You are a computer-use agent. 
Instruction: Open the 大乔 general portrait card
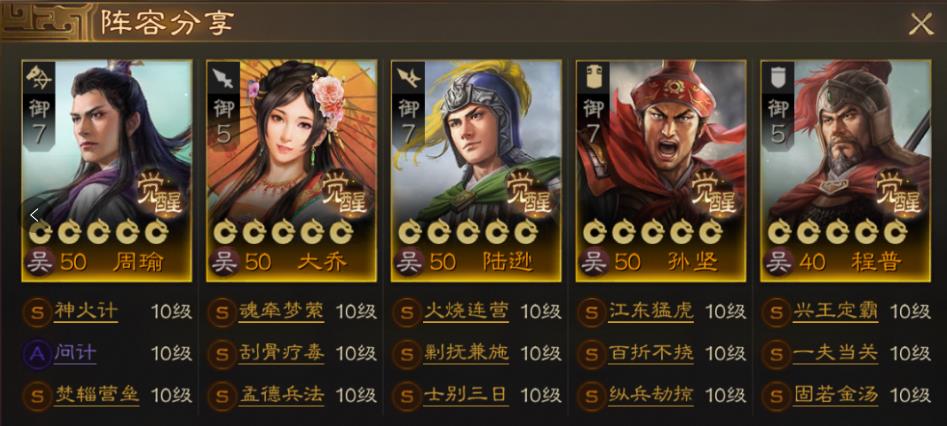pyautogui.click(x=292, y=171)
